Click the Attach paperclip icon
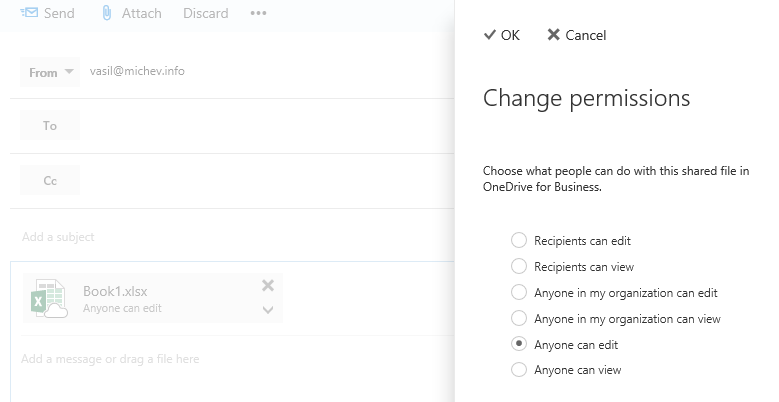Image resolution: width=779 pixels, height=402 pixels. click(x=107, y=13)
